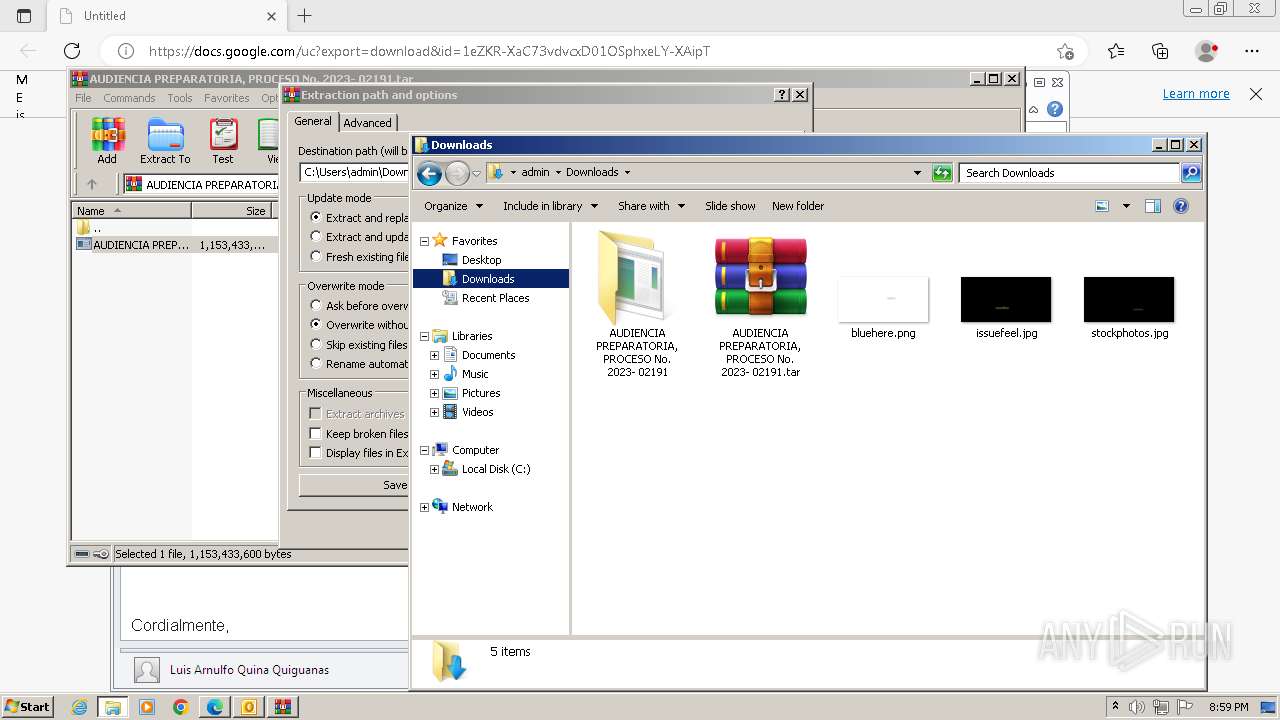Open Include in library dropdown

[550, 206]
